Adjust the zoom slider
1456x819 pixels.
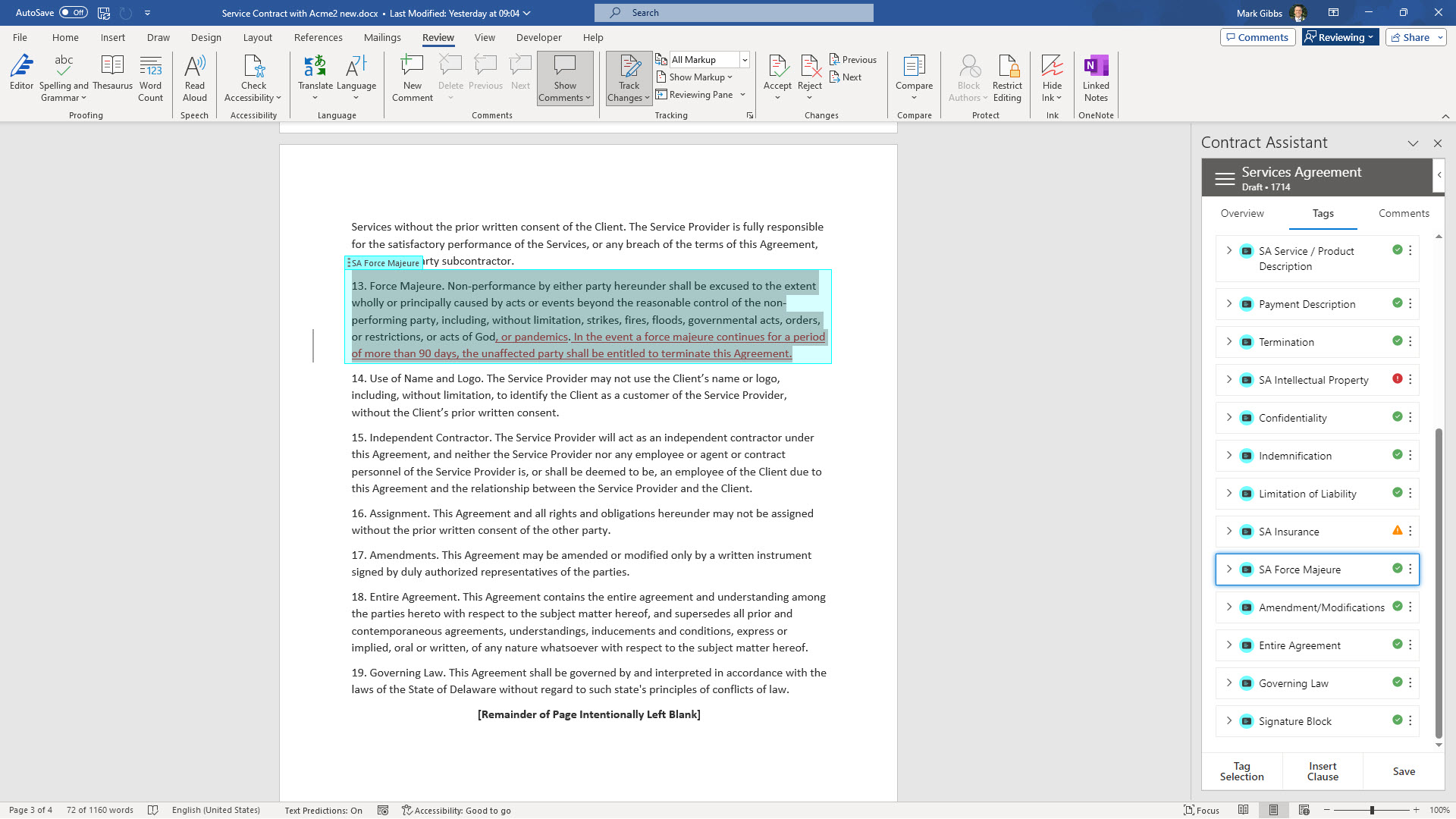[1373, 810]
